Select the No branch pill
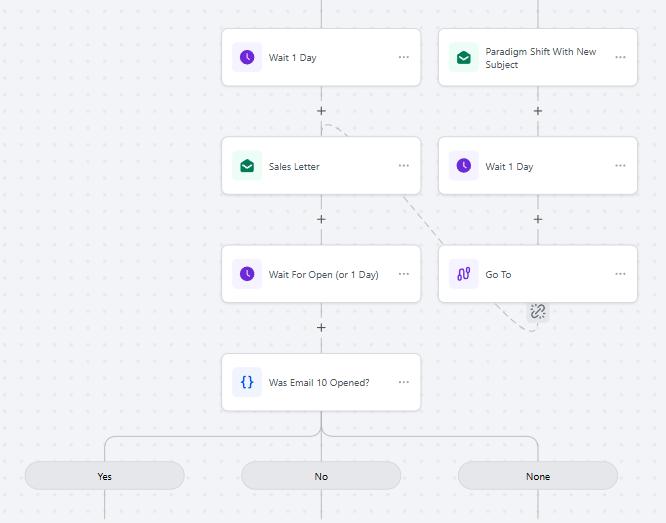666x523 pixels. [x=321, y=476]
